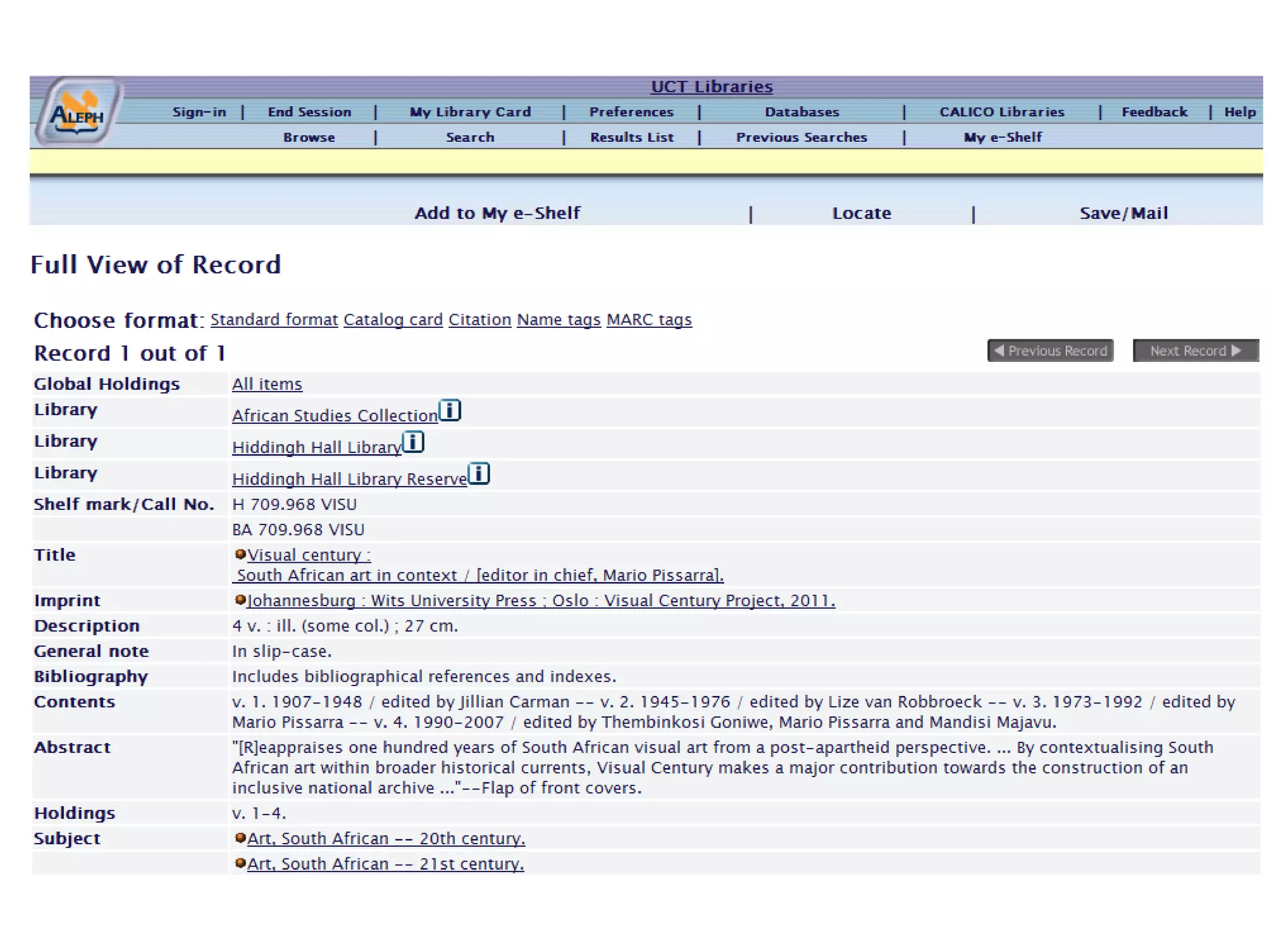Open info icon beside African Studies Collection
Image resolution: width=1270 pixels, height=952 pixels.
click(x=450, y=410)
